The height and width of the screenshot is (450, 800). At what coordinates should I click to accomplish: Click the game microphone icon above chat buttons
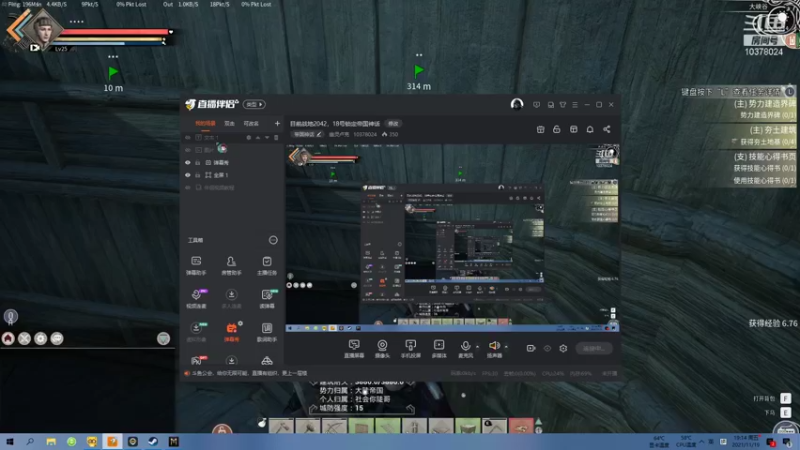coord(11,317)
